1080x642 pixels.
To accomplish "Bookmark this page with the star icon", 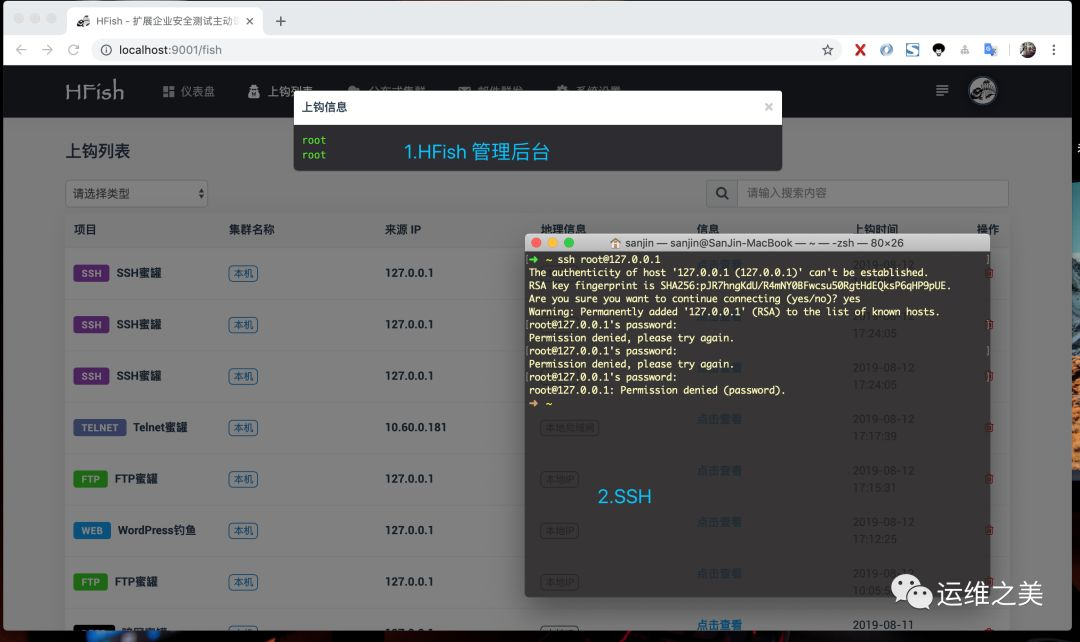I will 827,50.
